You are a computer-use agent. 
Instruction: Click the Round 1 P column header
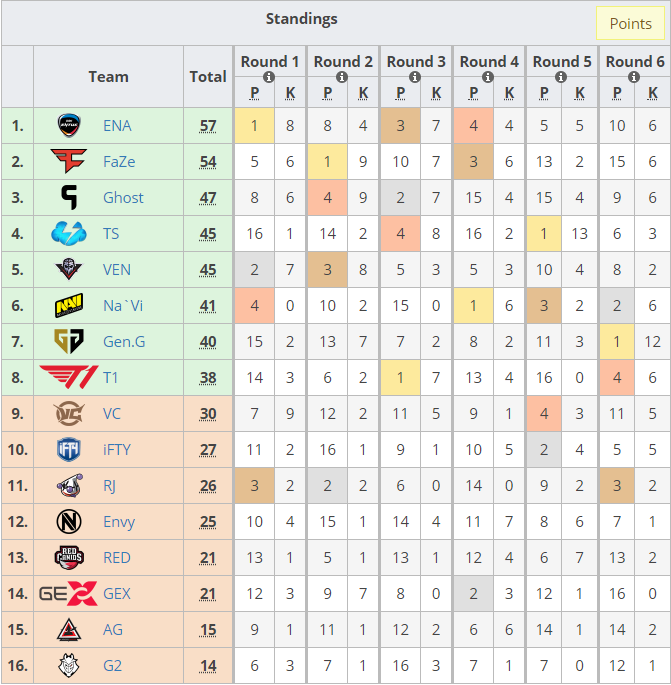point(255,93)
